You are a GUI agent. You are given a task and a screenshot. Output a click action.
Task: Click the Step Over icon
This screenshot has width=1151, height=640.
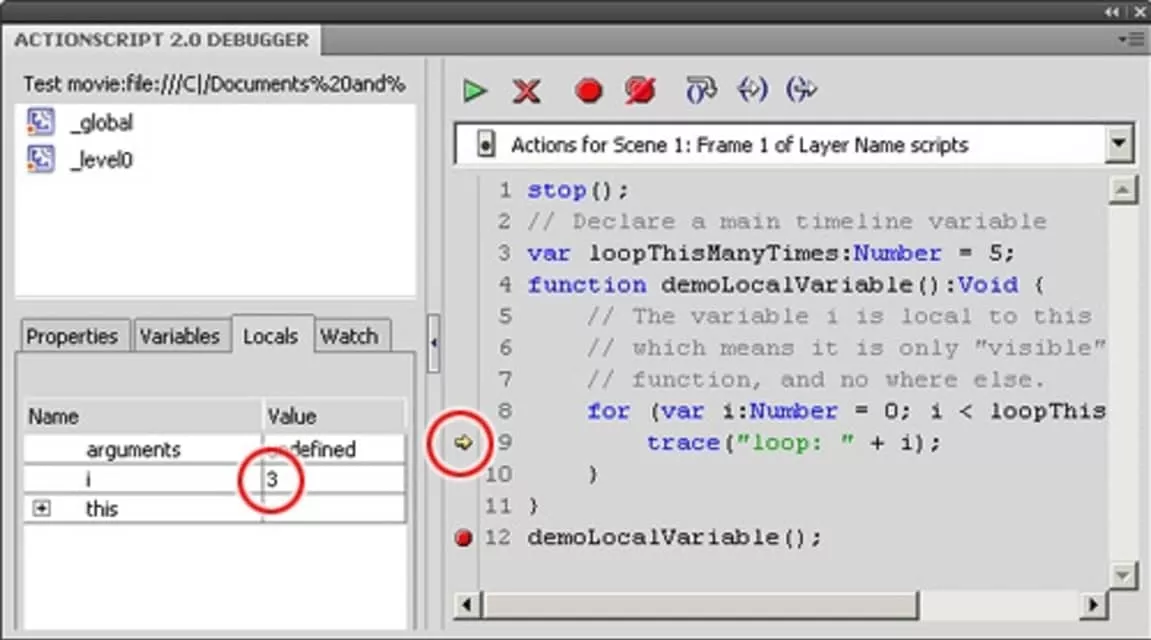(701, 90)
